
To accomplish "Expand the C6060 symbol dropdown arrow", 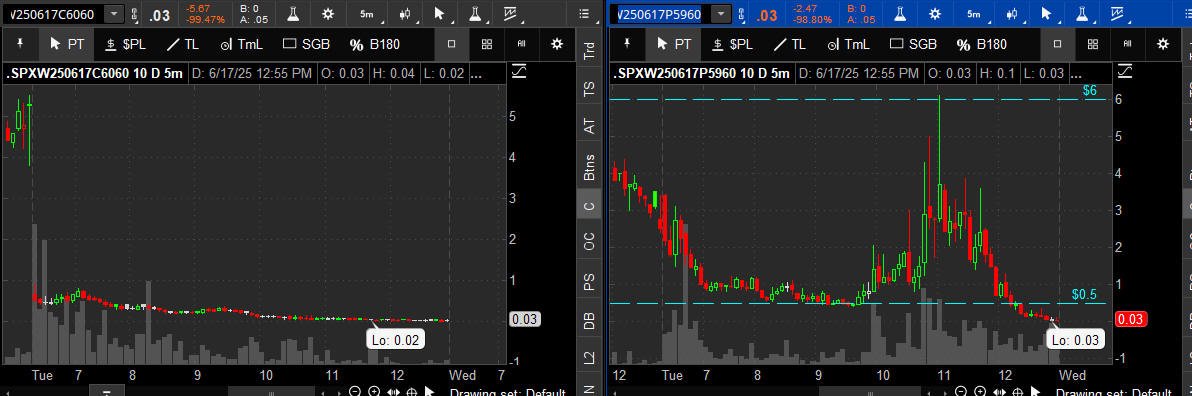I will (x=113, y=14).
